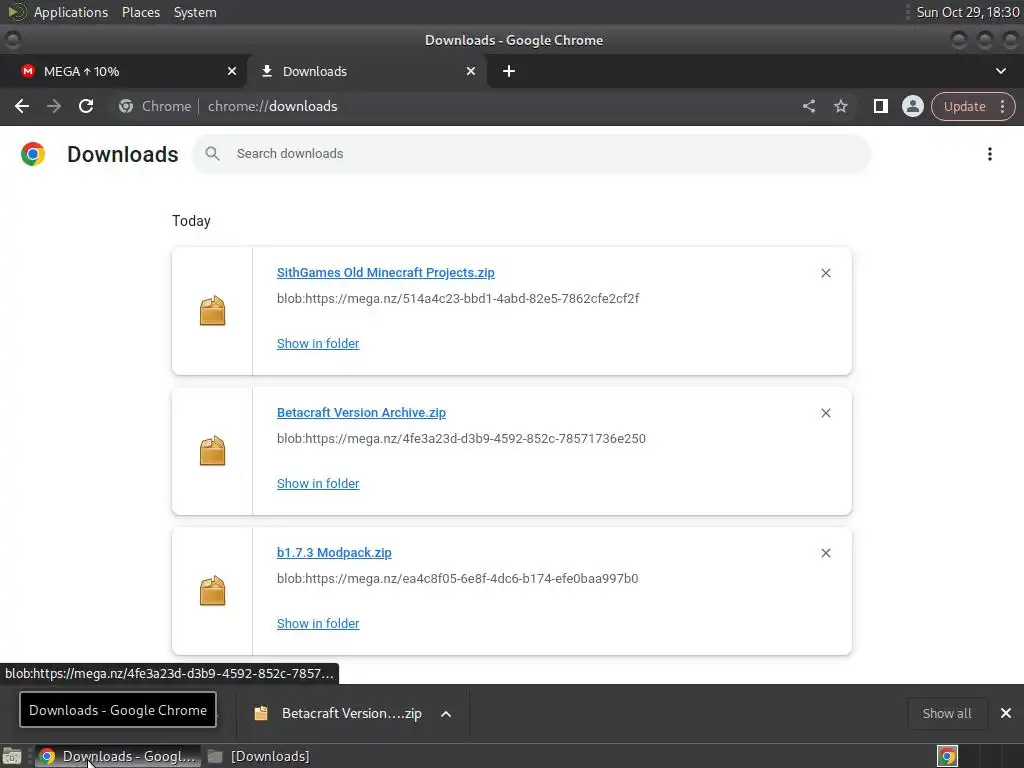Viewport: 1024px width, 768px height.
Task: Switch to the MEGA upload tab
Action: 124,71
